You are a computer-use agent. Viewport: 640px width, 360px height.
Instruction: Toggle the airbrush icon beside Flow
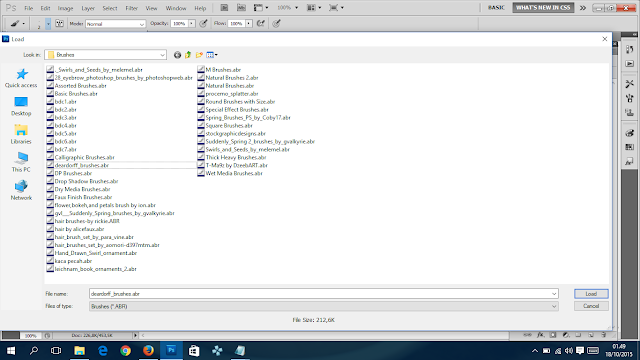coord(260,24)
